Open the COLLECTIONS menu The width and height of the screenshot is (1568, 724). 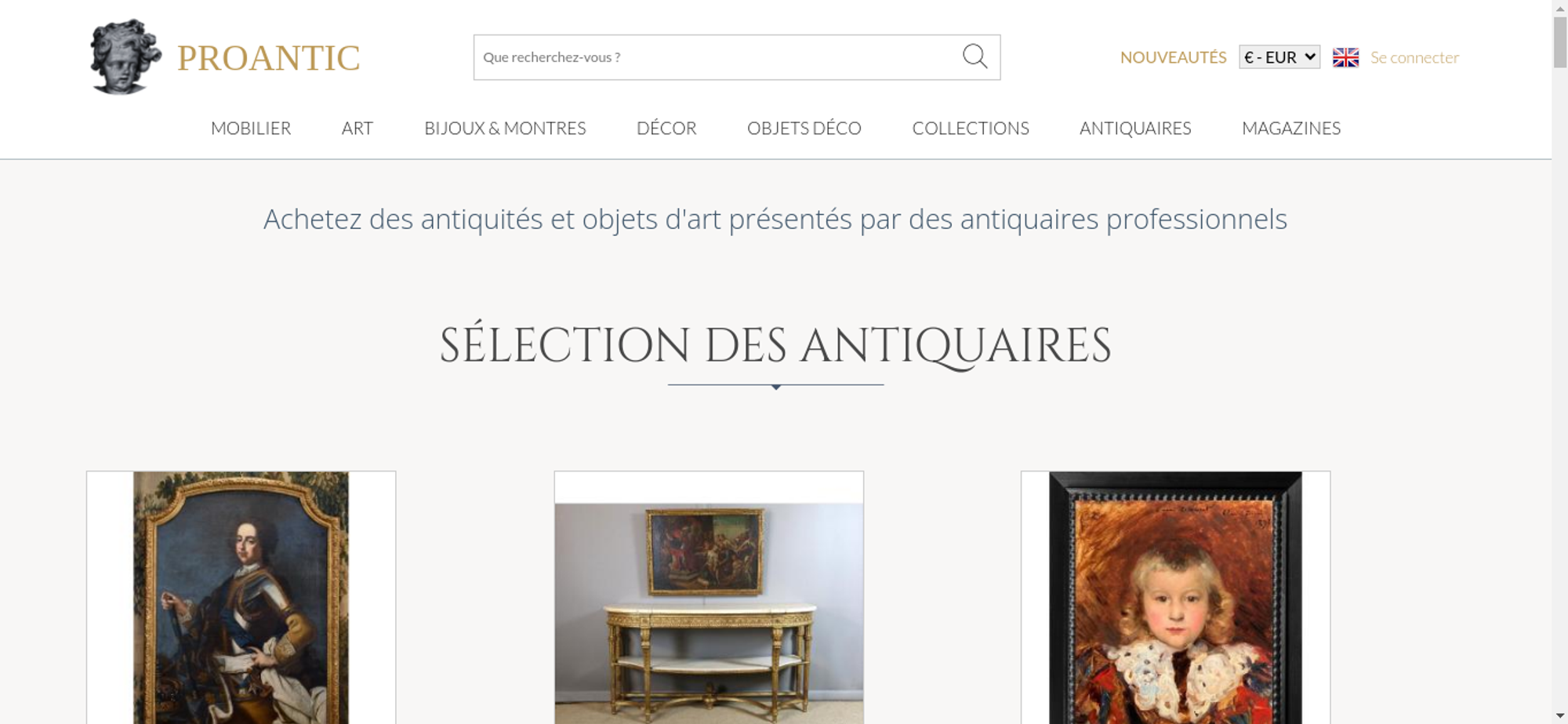tap(971, 128)
